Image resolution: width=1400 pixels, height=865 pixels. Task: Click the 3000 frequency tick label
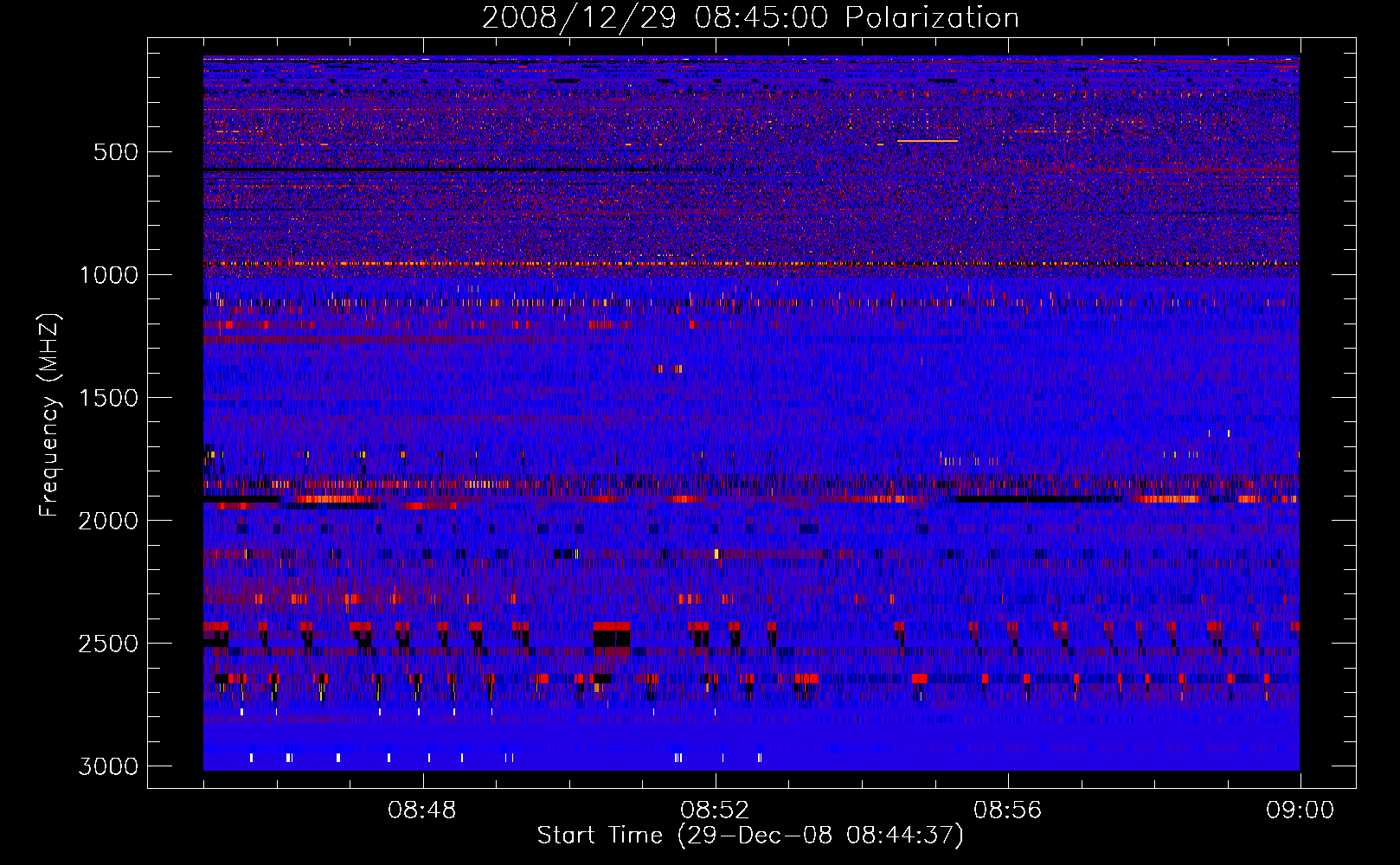(x=108, y=766)
